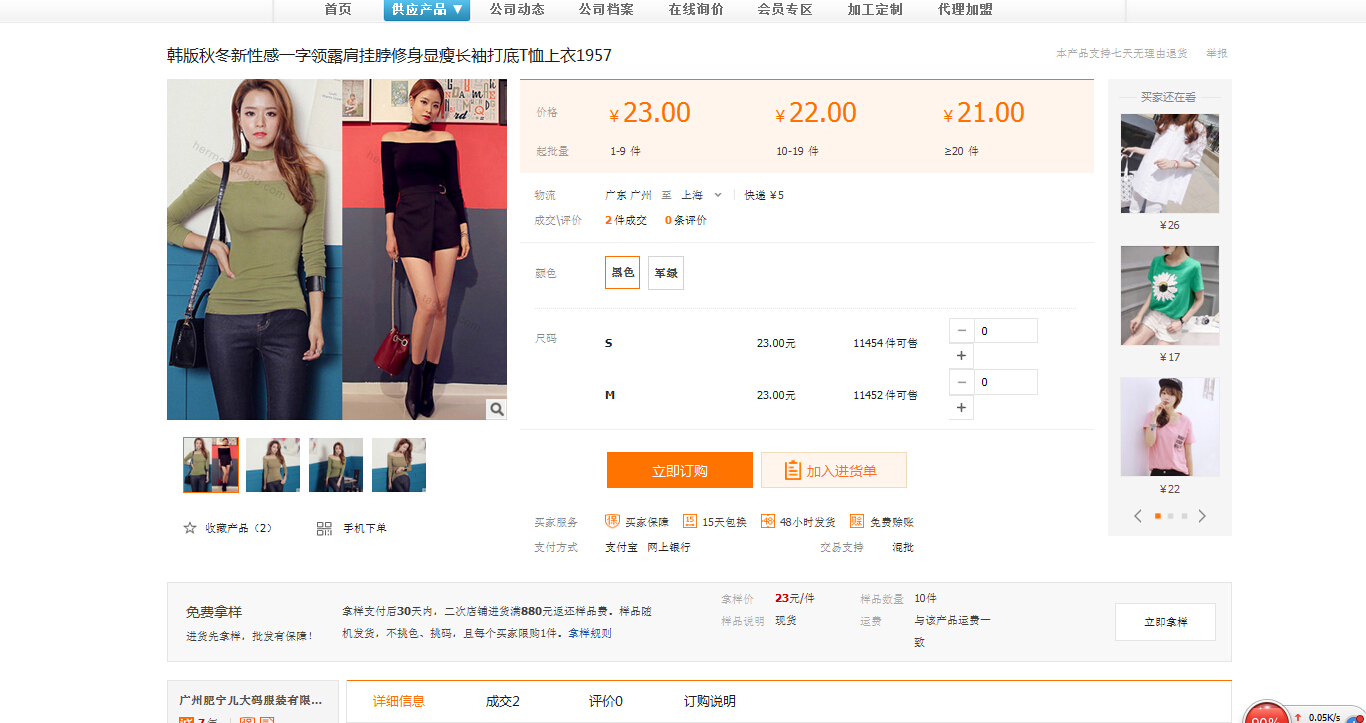Screen dimensions: 1366x723
Task: Switch to the 订购说明 tab
Action: [709, 702]
